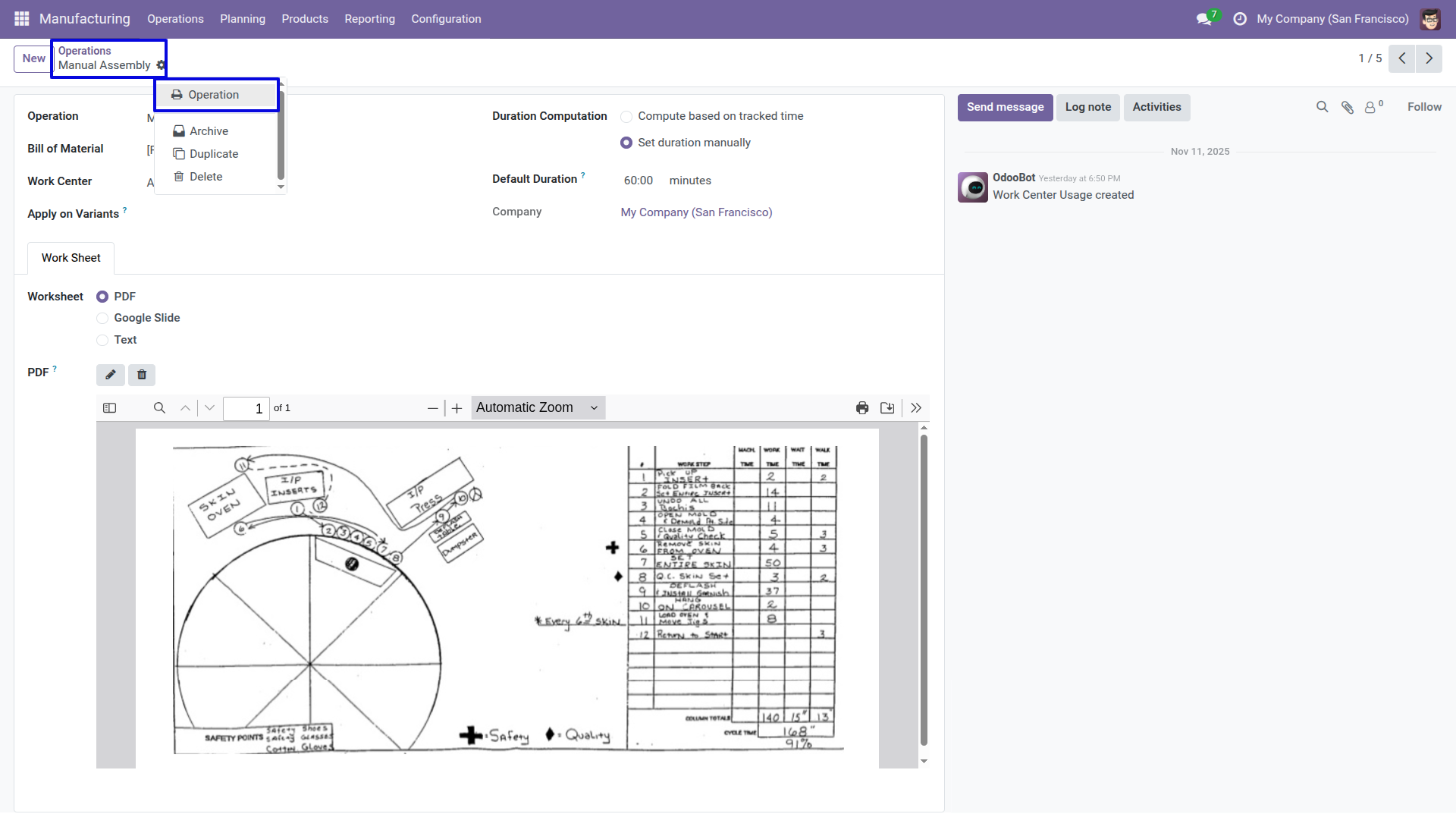Open the Automatic Zoom dropdown
Viewport: 1456px width, 814px height.
click(x=538, y=408)
